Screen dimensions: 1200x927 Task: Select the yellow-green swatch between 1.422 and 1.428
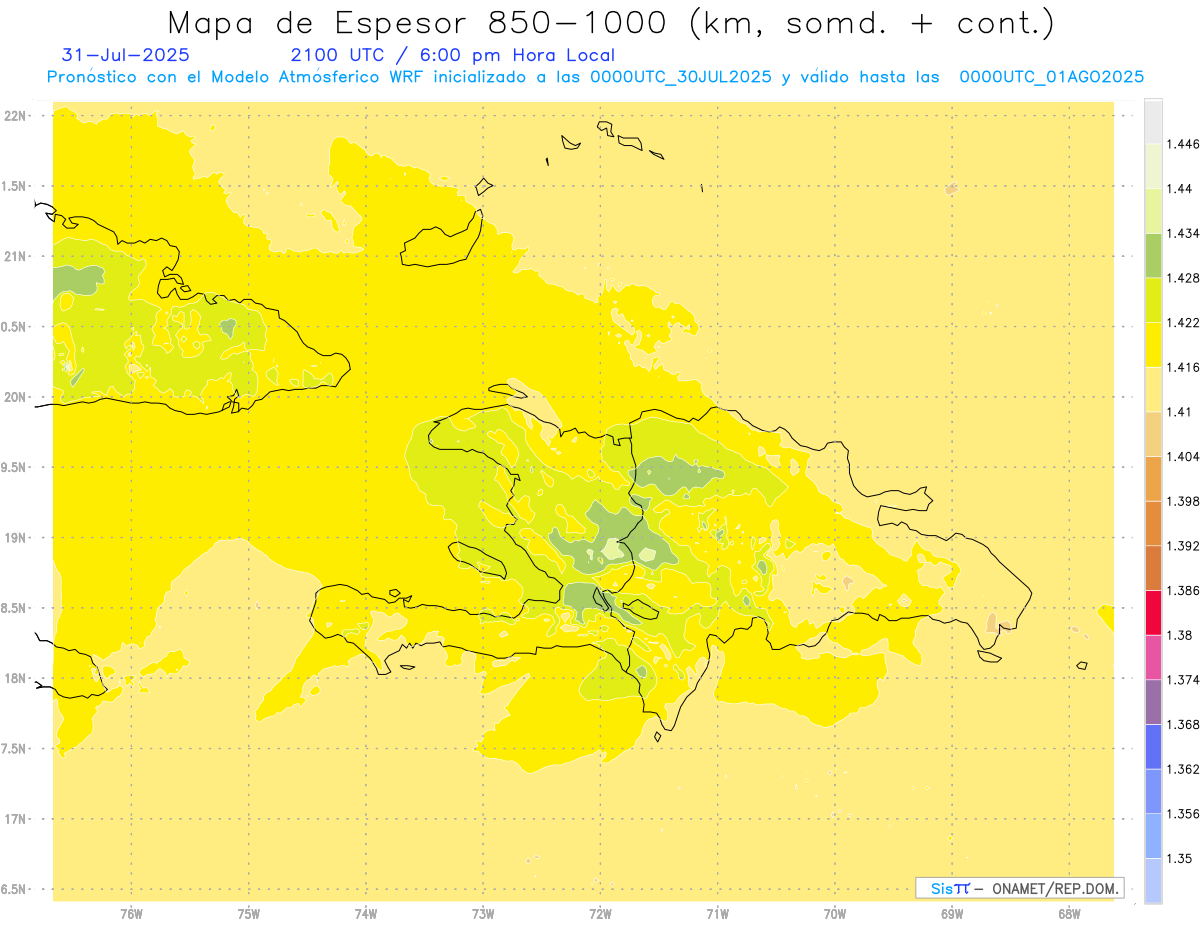1153,300
